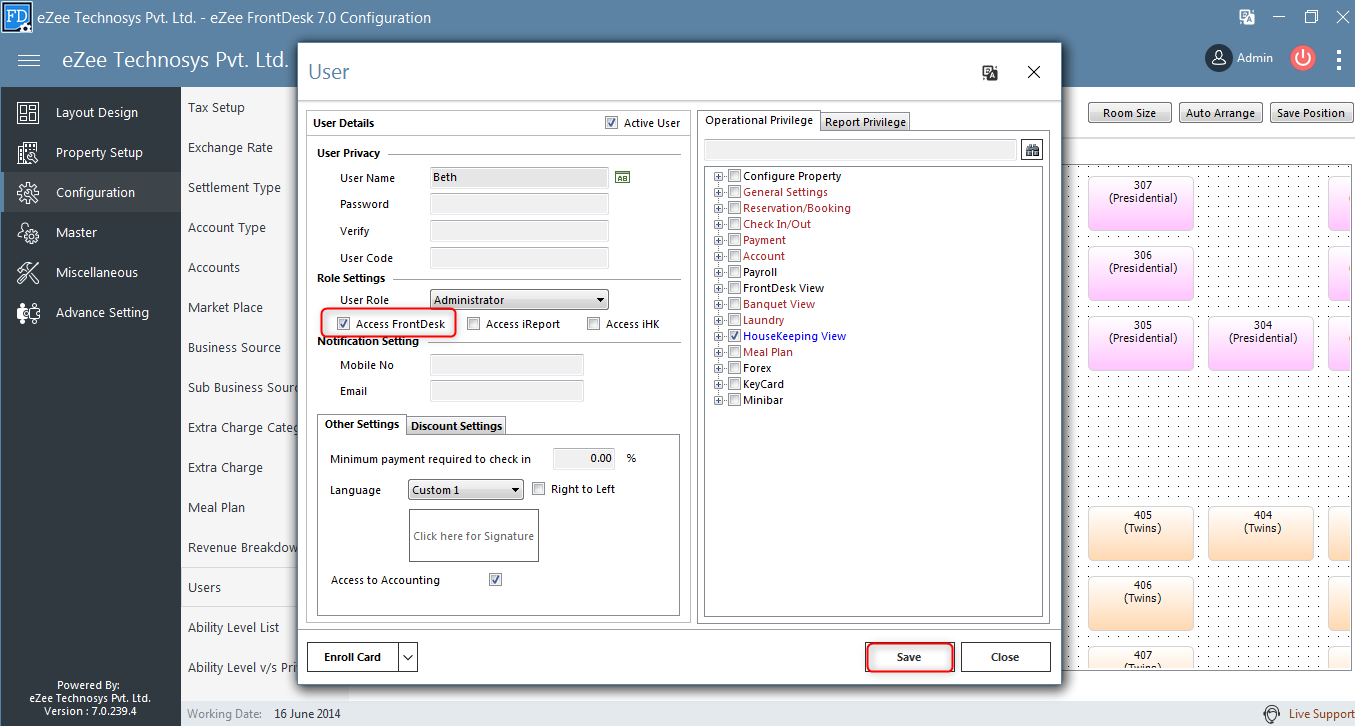Open the hamburger navigation menu
Screen dimensions: 1355x726
point(29,60)
